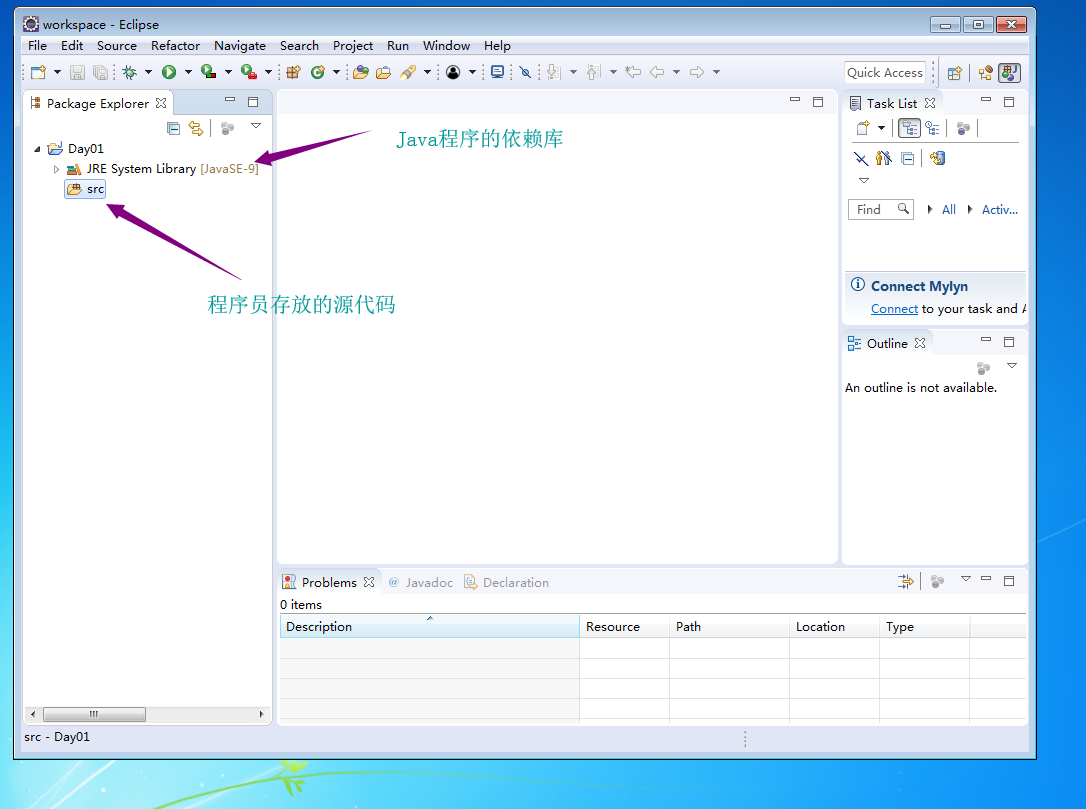Open the Debug configurations dropdown arrow
The image size is (1086, 809).
148,72
